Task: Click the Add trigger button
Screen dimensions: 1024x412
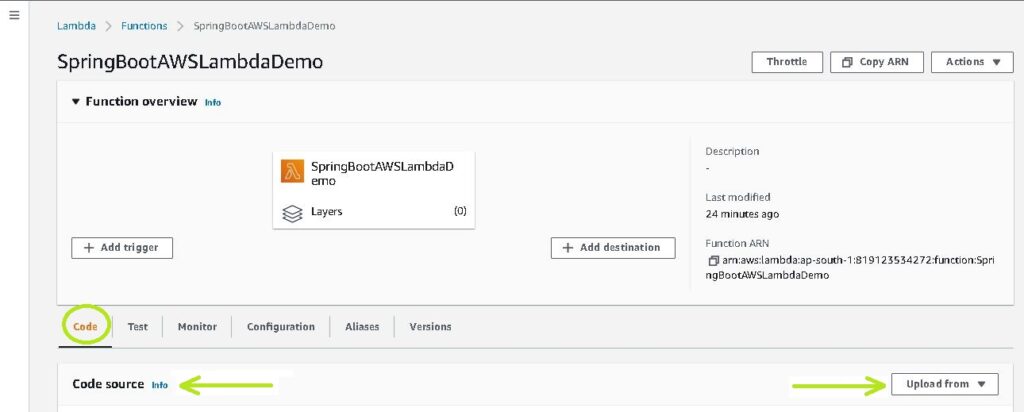Action: (122, 248)
